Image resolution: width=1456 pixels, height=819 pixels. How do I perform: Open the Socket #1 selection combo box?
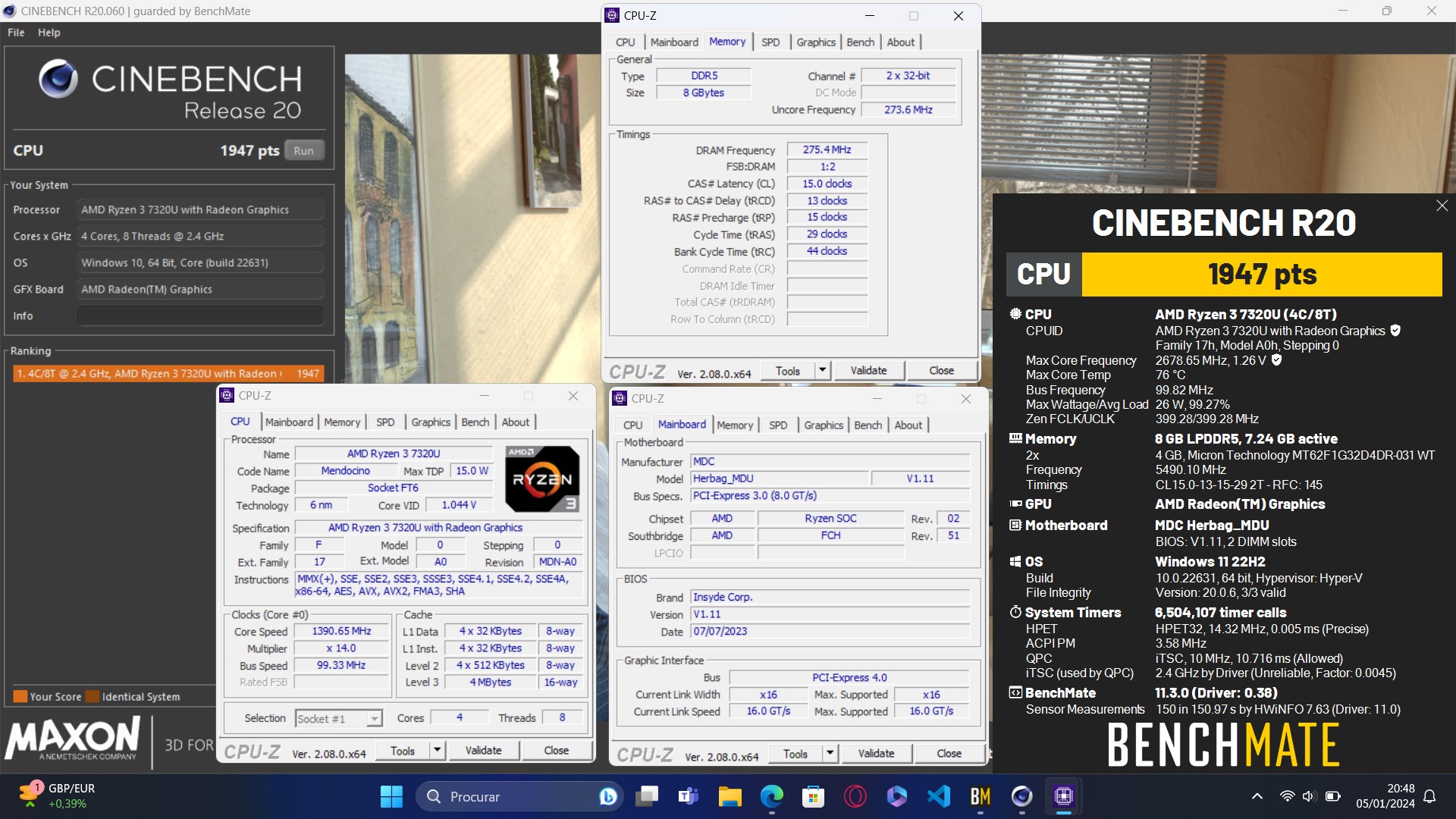[x=338, y=718]
